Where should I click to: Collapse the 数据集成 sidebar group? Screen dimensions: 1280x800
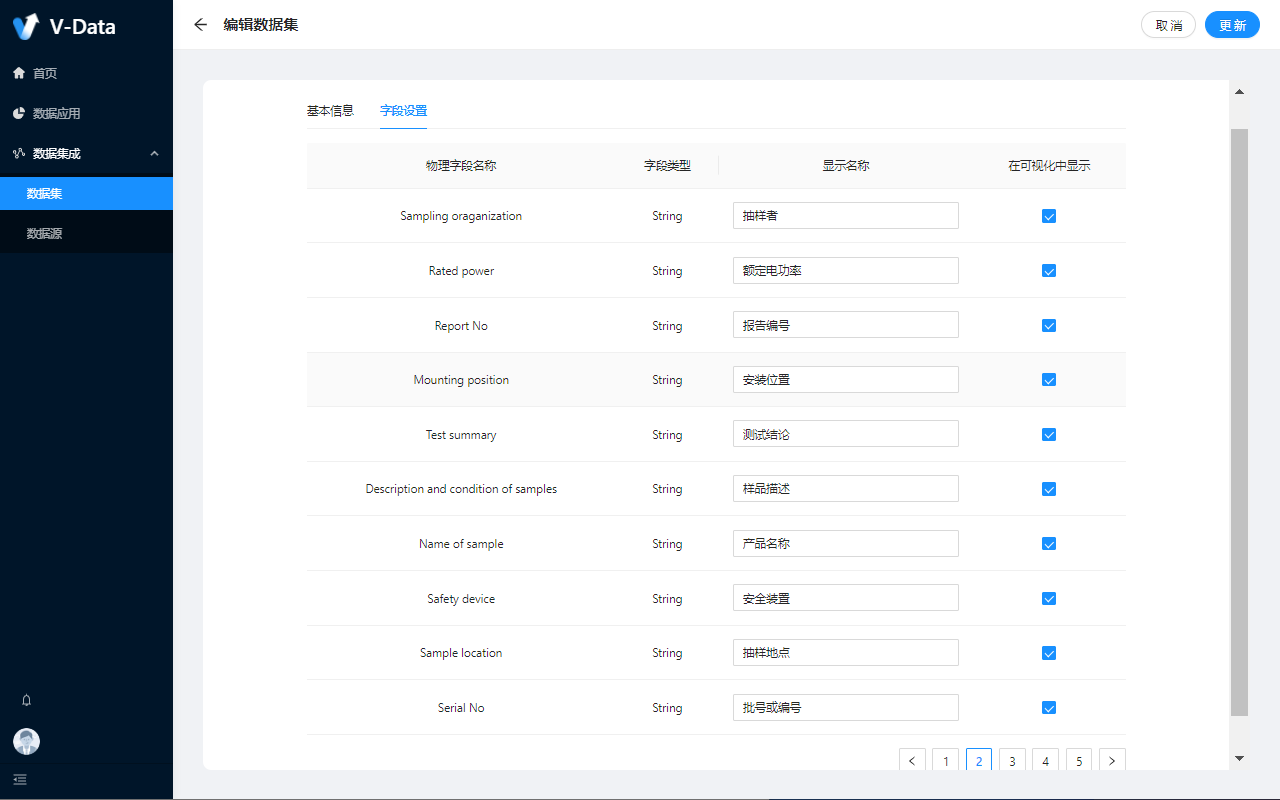[154, 153]
